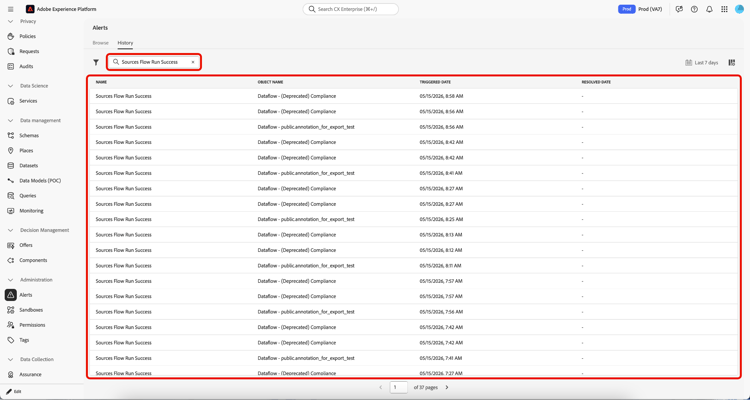Open the app switcher grid icon
Screen dimensions: 750x400
(724, 9)
